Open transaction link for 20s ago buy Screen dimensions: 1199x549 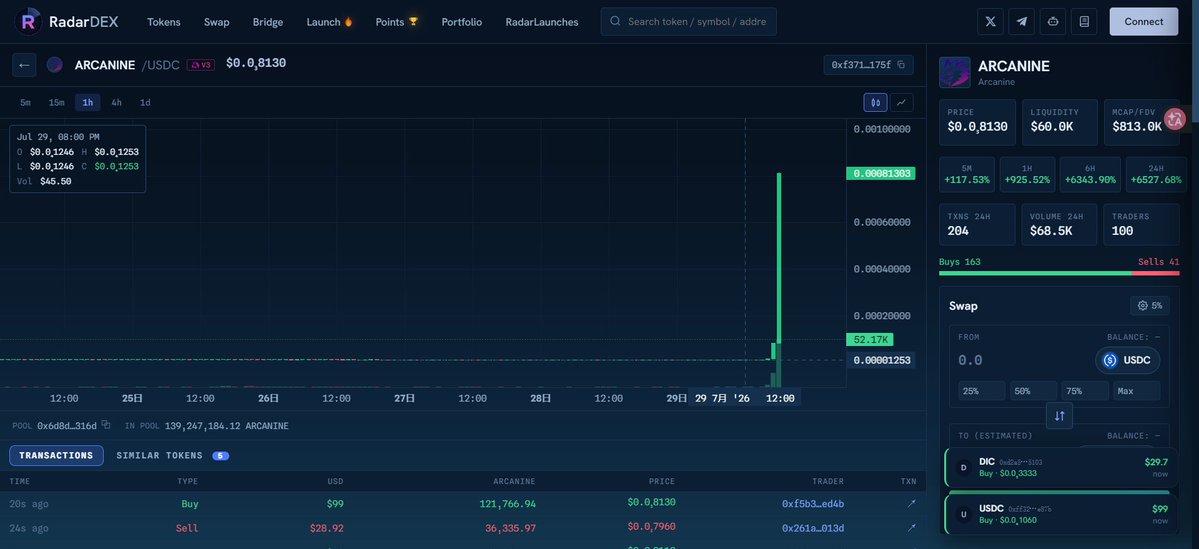[x=911, y=504]
